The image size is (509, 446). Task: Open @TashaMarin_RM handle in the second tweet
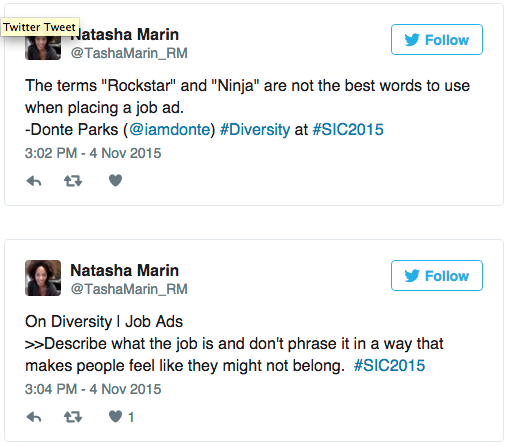(129, 289)
